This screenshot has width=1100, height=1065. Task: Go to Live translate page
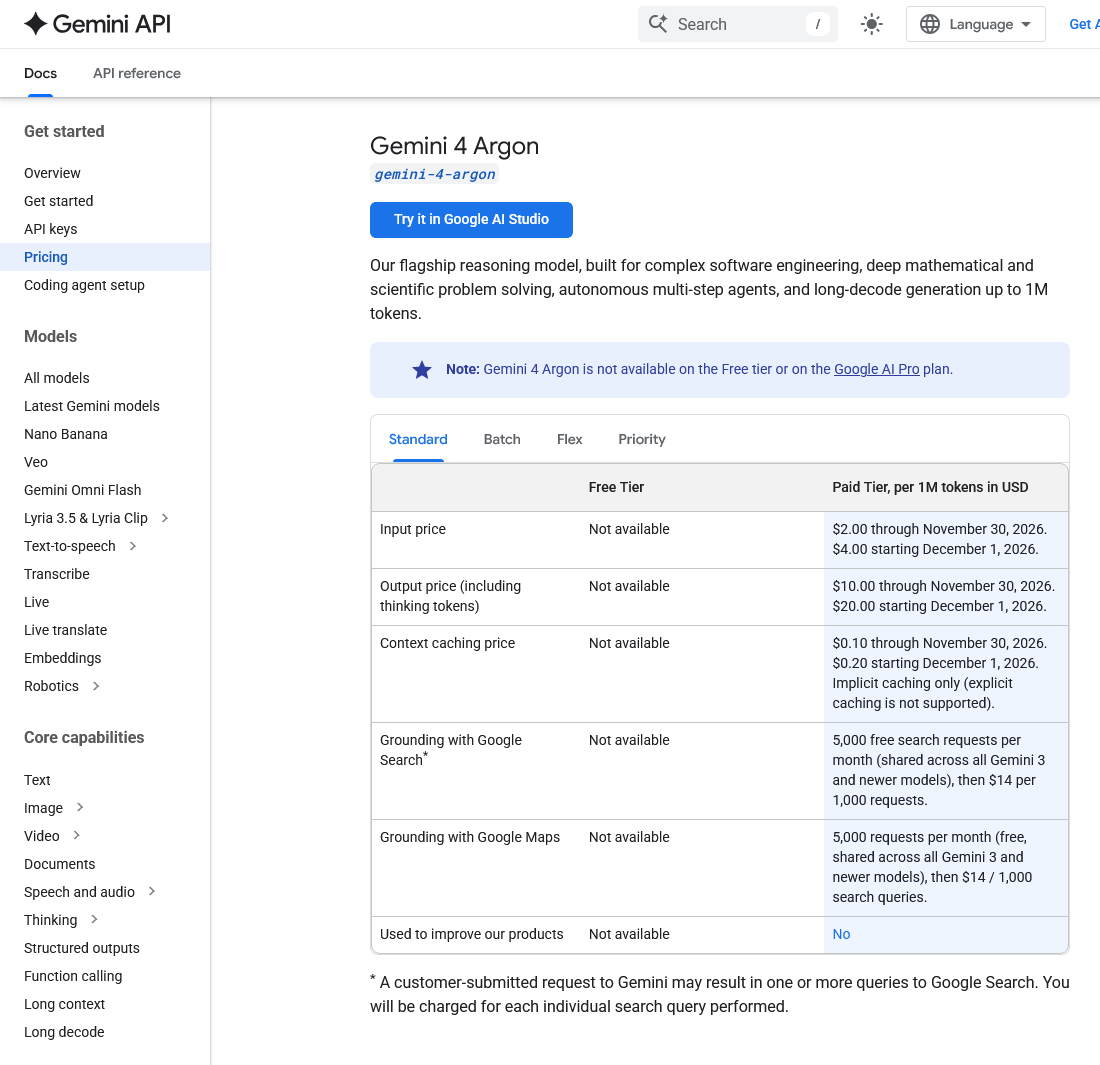click(65, 630)
